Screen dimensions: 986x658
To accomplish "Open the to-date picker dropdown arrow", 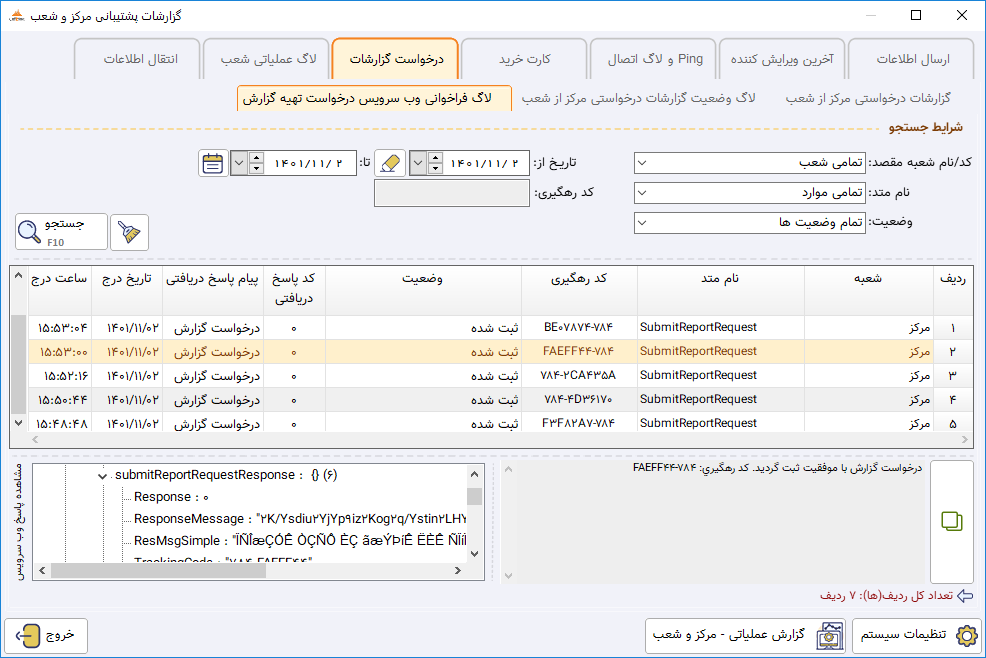I will (x=239, y=164).
